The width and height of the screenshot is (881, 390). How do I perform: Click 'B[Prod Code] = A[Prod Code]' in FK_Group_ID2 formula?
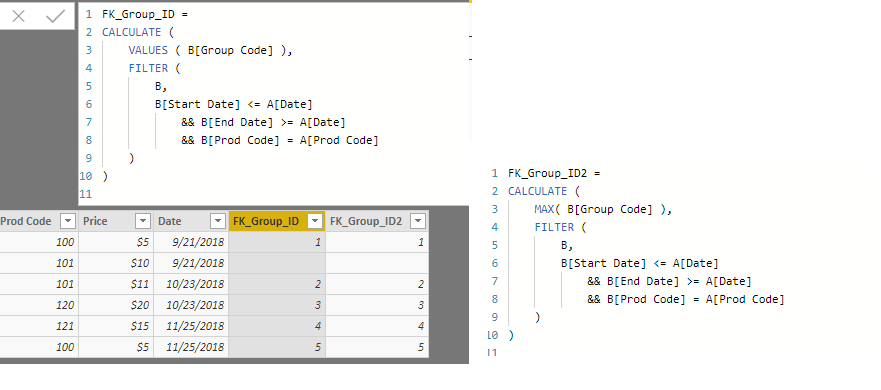click(x=695, y=300)
